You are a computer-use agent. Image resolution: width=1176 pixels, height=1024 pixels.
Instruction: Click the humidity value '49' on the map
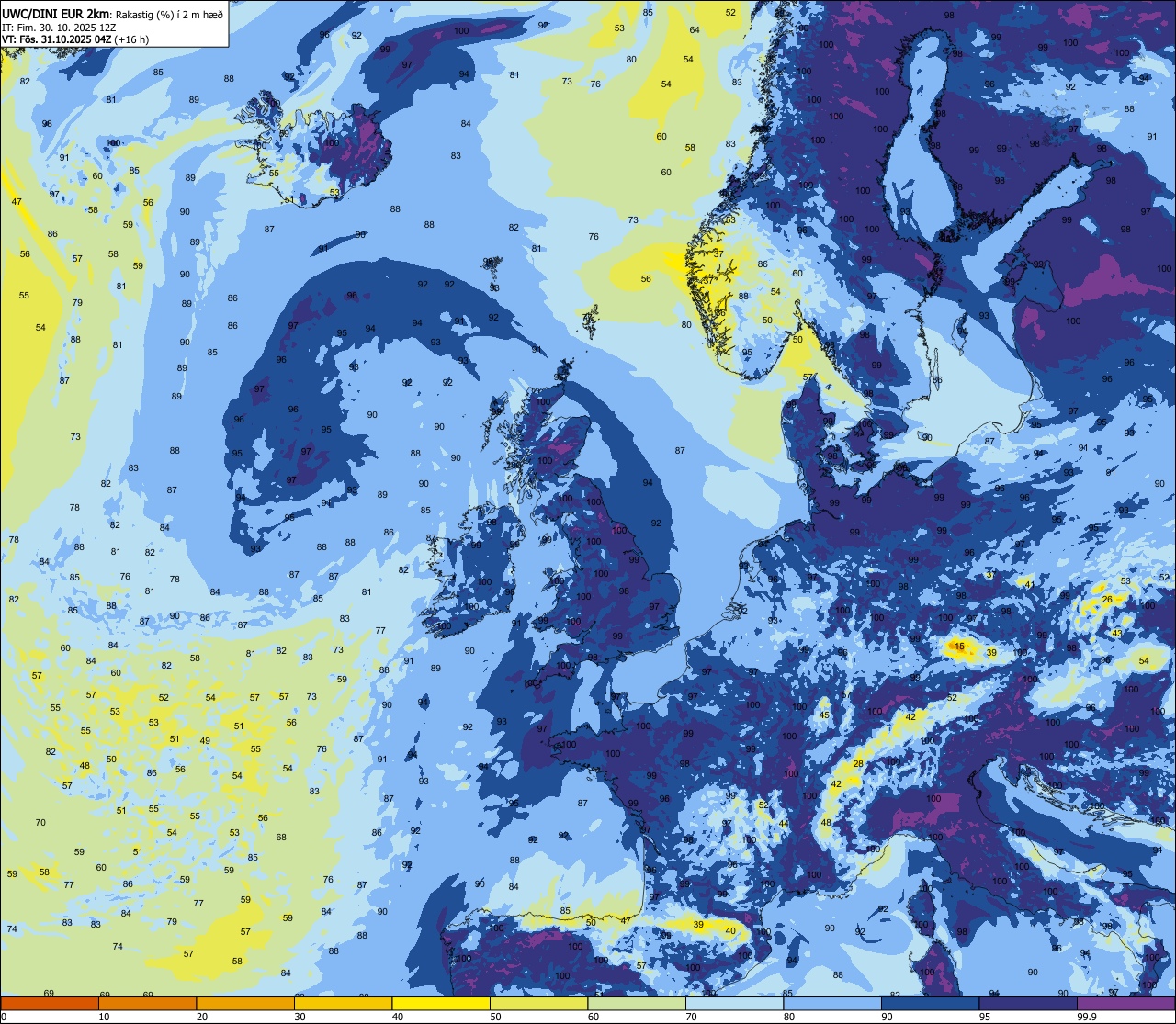[x=205, y=740]
